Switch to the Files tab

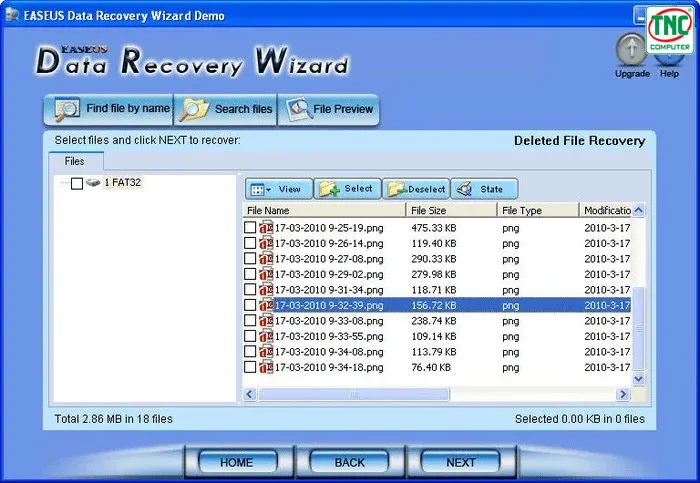(x=75, y=161)
